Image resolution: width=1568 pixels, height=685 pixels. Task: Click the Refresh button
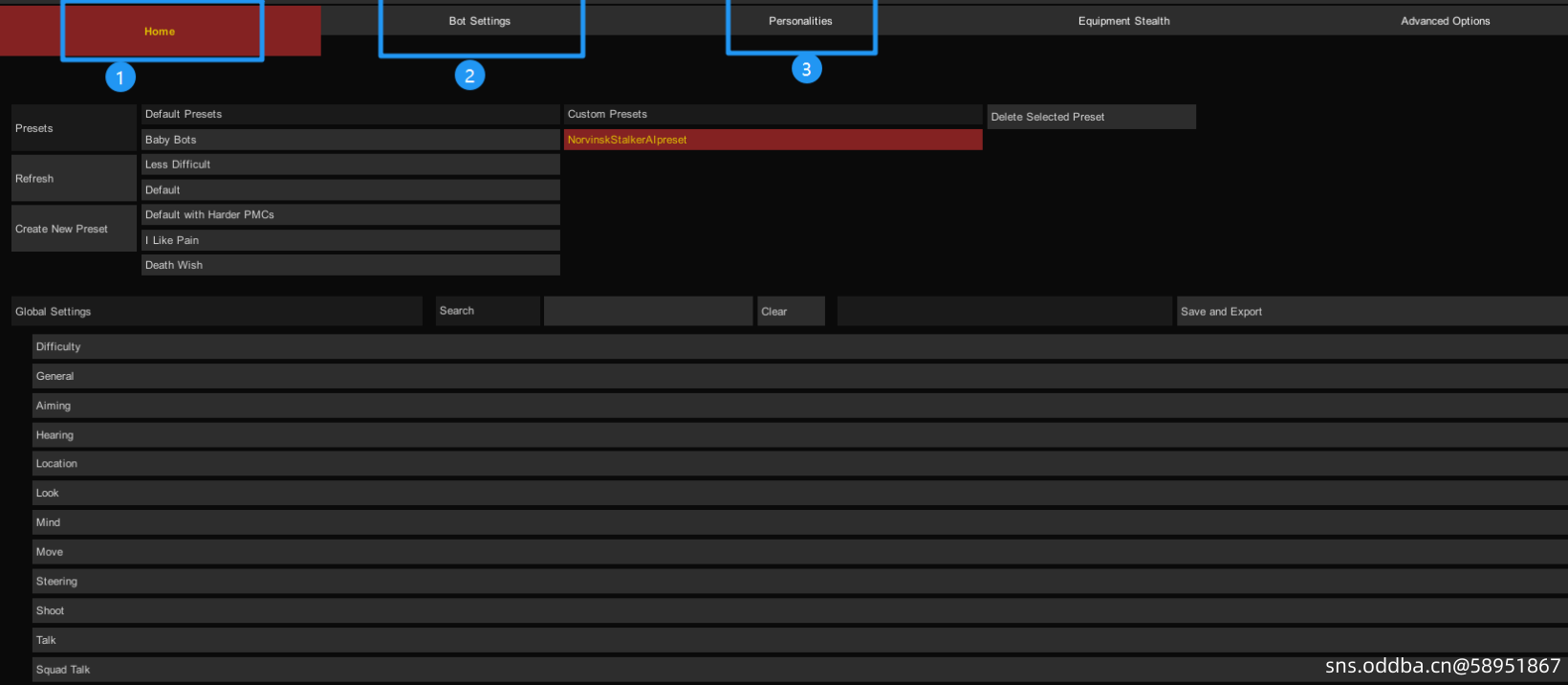(74, 179)
